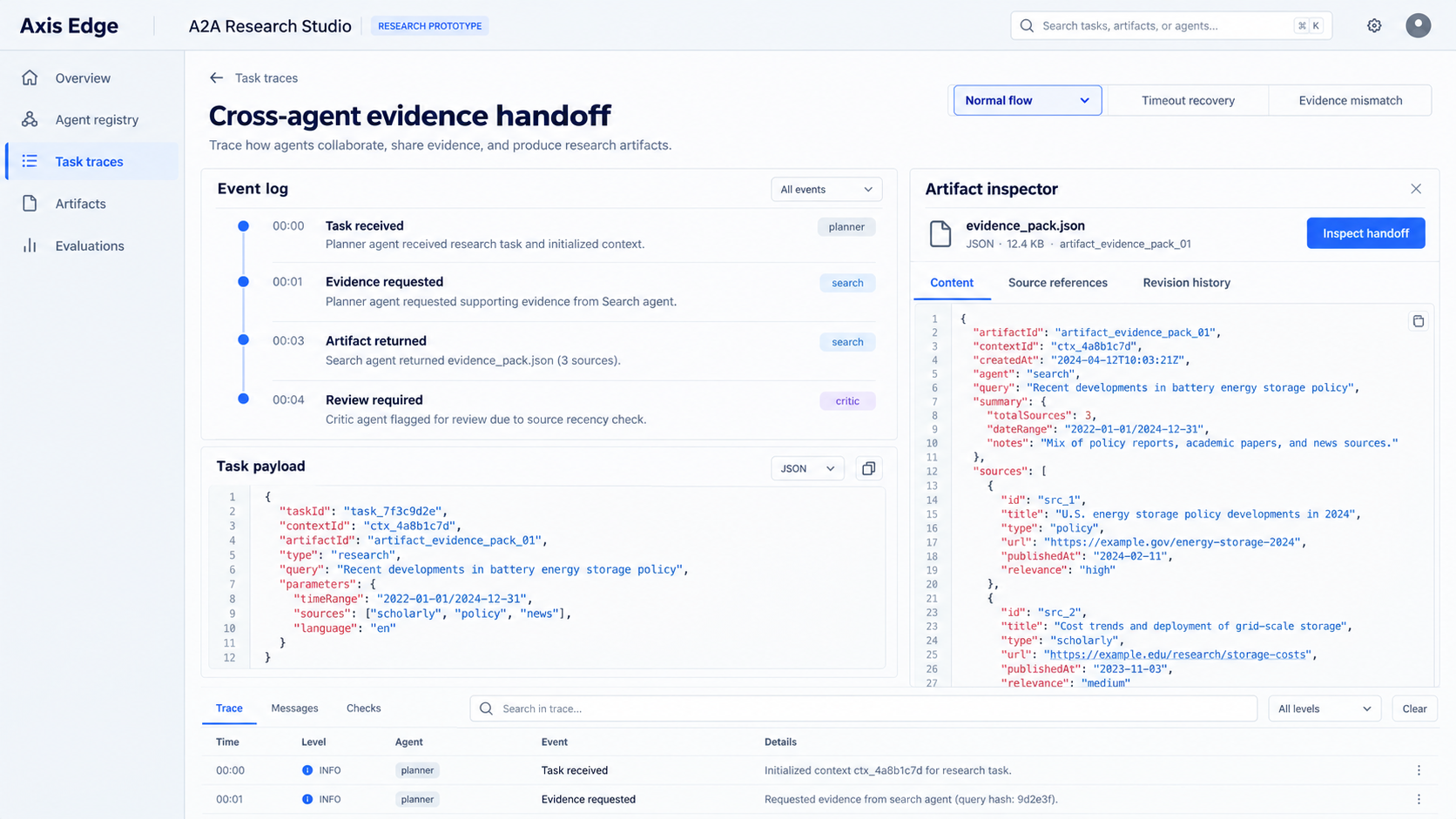The height and width of the screenshot is (819, 1456).
Task: Open the Overview home icon
Action: (x=30, y=78)
